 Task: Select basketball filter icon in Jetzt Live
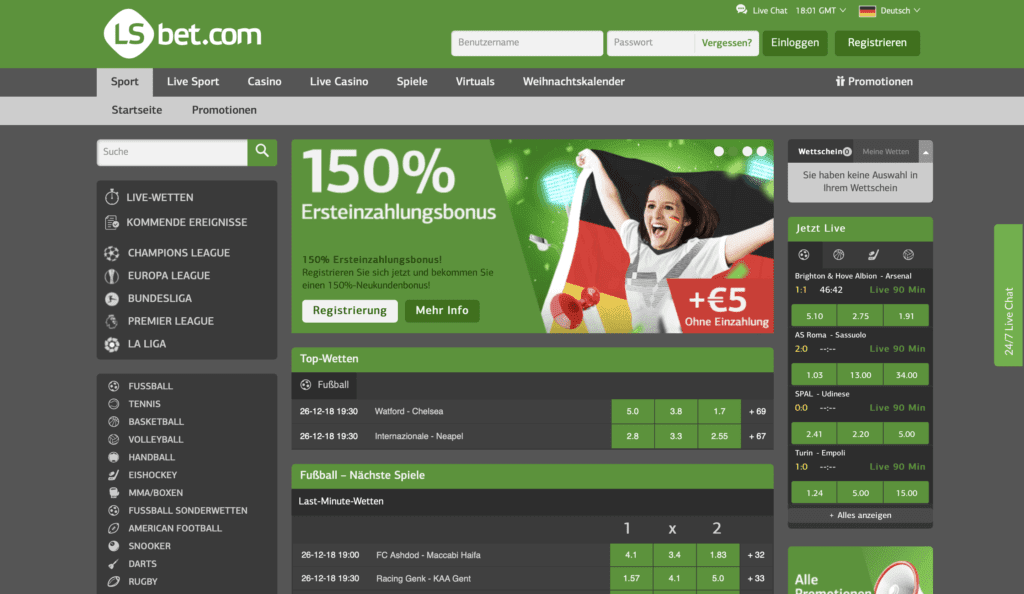839,255
